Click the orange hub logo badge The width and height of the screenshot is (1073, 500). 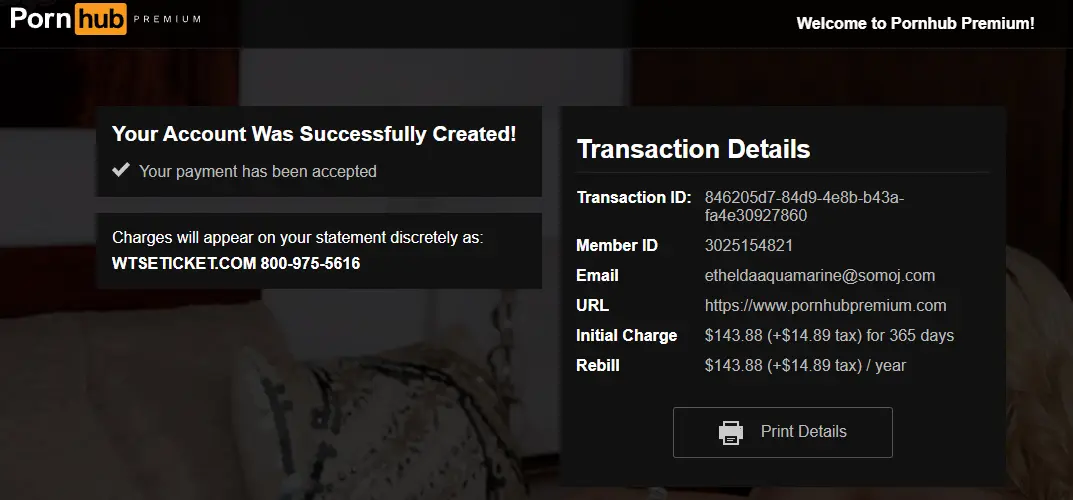[101, 18]
